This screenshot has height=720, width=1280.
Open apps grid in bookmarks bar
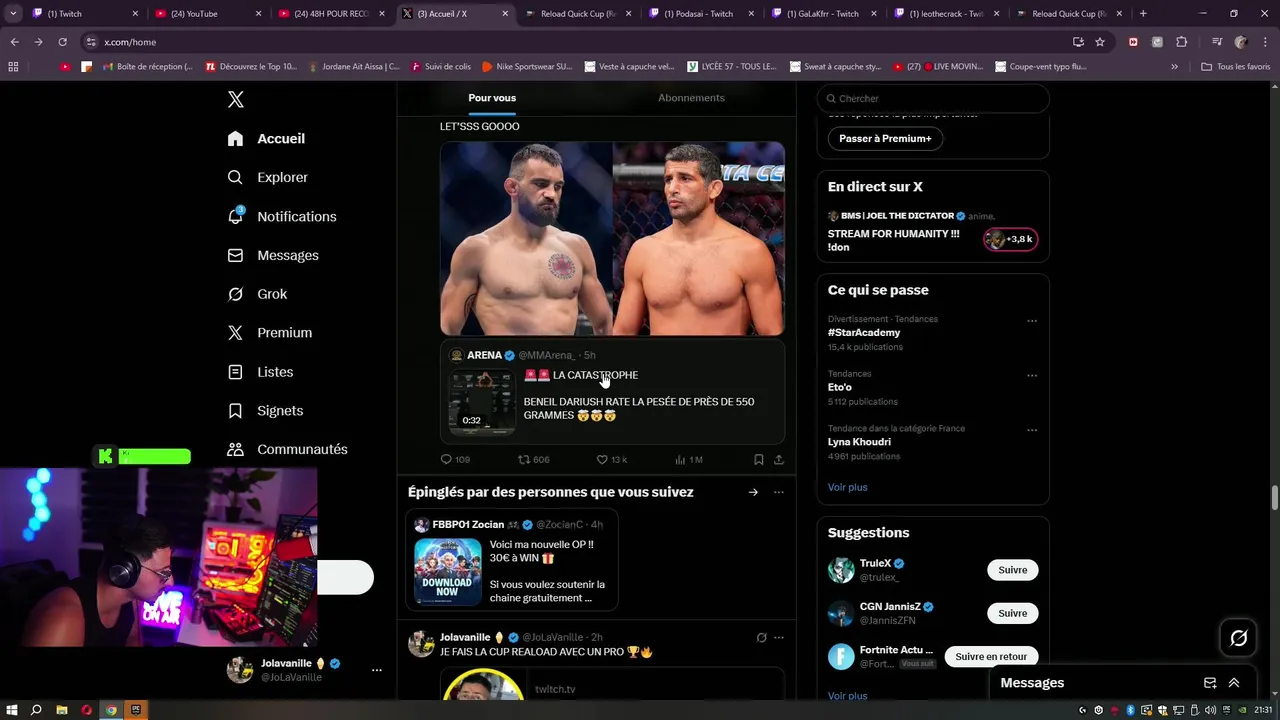[x=13, y=66]
